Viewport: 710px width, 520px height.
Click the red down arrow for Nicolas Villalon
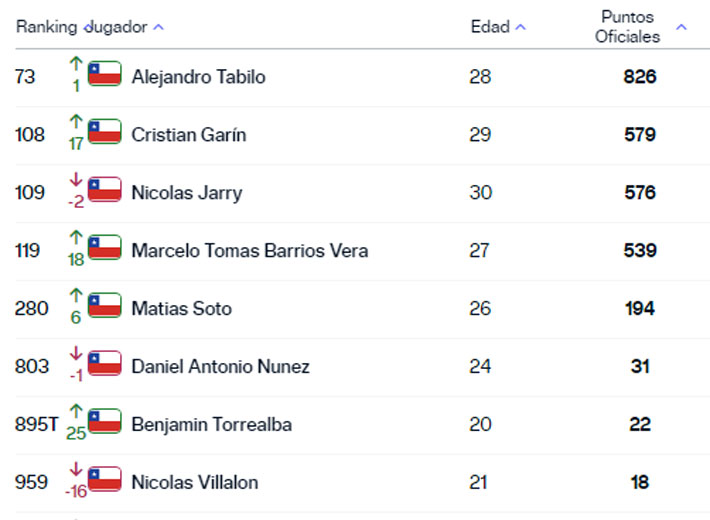75,469
